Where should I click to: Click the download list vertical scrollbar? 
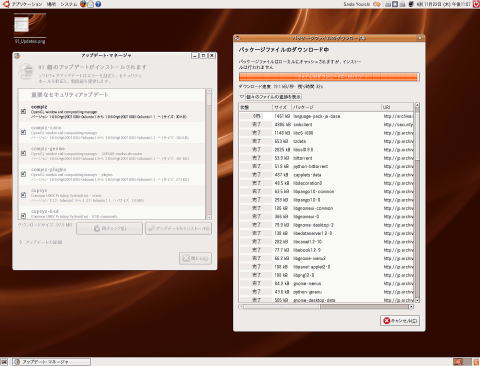click(417, 203)
